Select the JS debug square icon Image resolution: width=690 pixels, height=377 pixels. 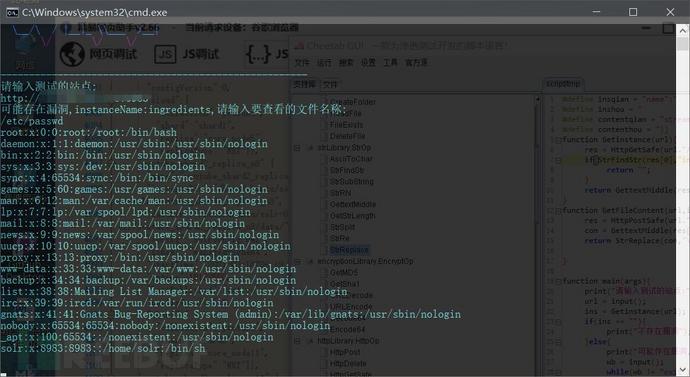pyautogui.click(x=165, y=55)
